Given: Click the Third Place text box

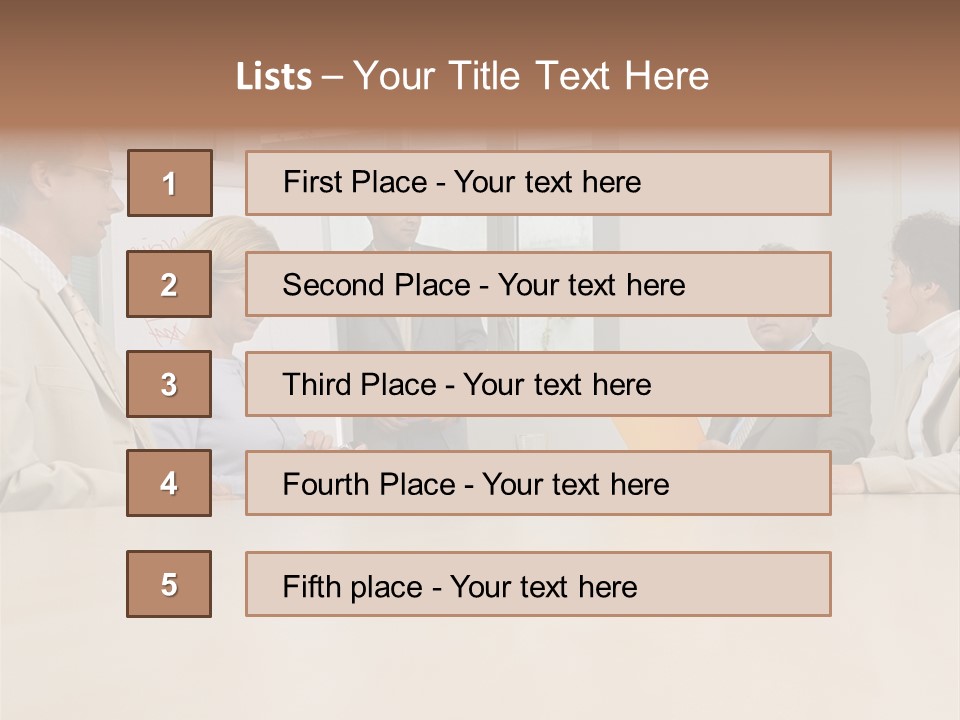Looking at the screenshot, I should 538,384.
